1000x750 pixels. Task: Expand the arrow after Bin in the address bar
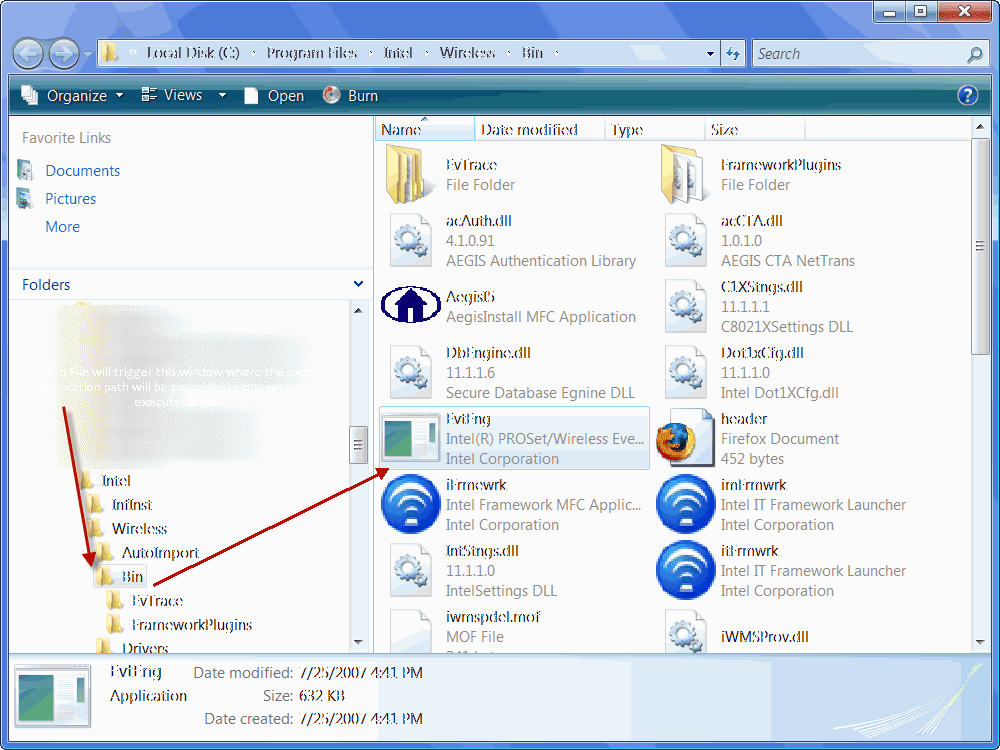click(557, 54)
